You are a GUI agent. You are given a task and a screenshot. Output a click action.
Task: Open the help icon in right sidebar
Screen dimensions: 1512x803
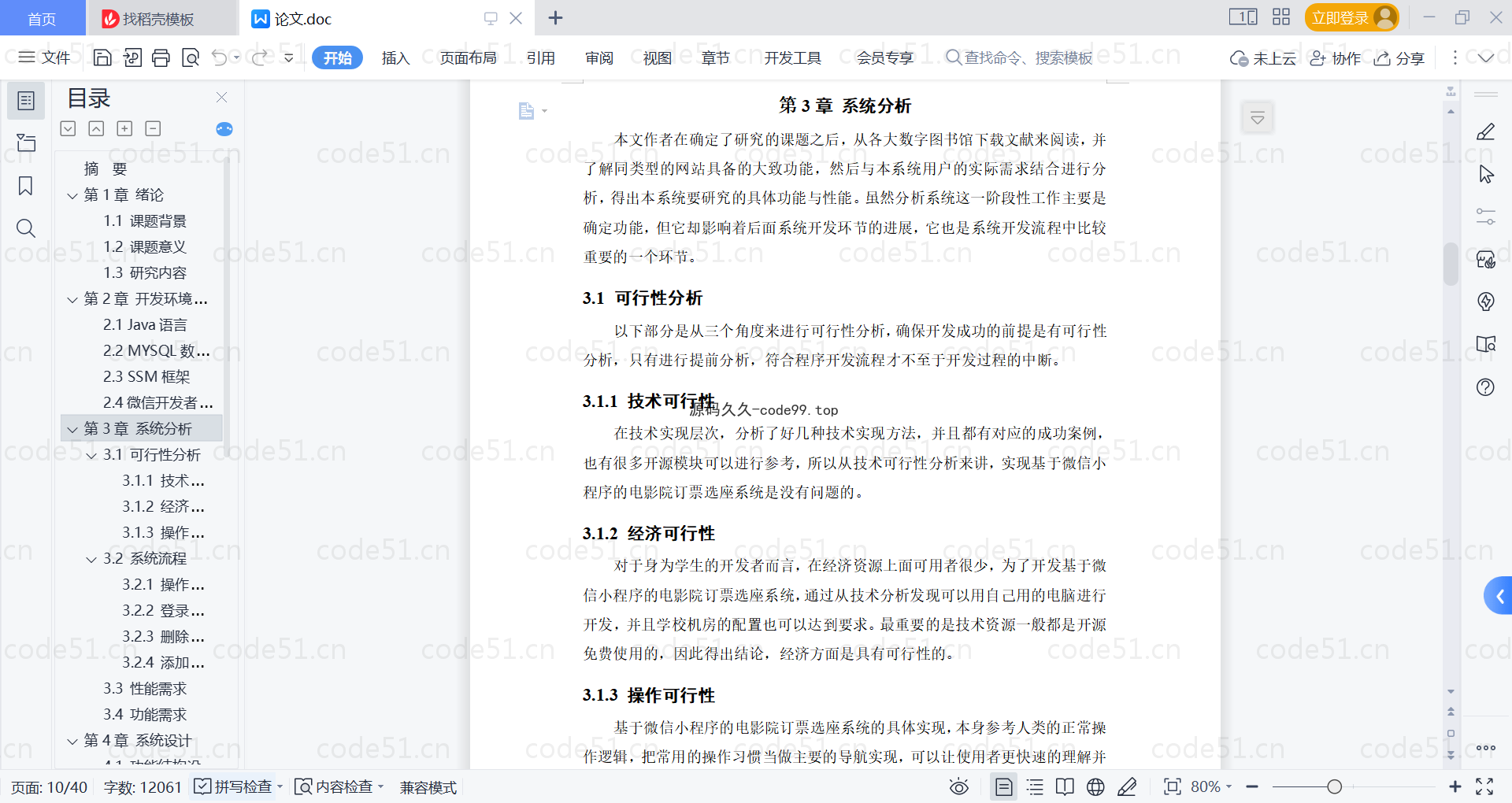pyautogui.click(x=1485, y=387)
